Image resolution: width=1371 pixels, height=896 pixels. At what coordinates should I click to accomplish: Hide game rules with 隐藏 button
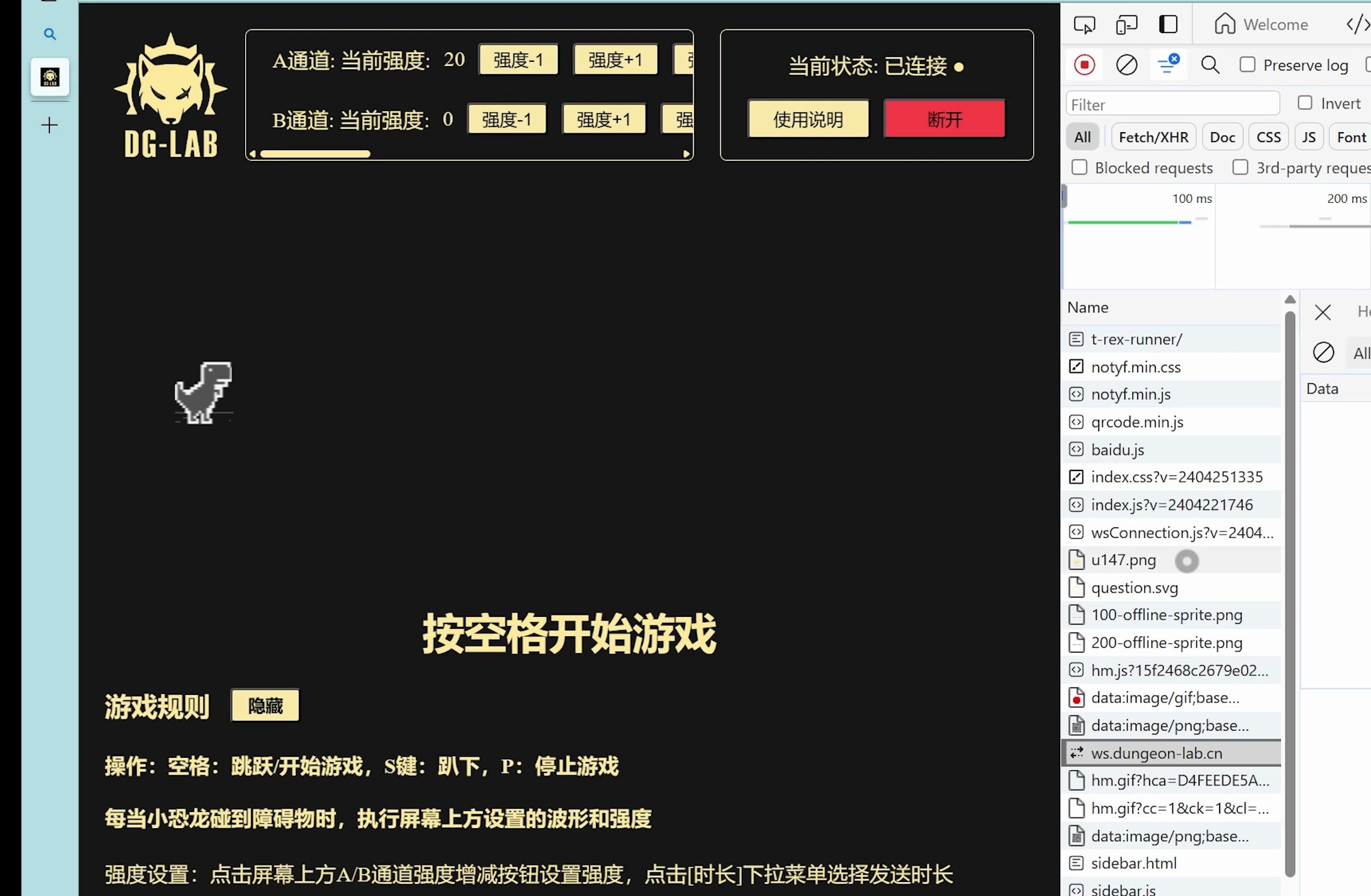tap(265, 705)
